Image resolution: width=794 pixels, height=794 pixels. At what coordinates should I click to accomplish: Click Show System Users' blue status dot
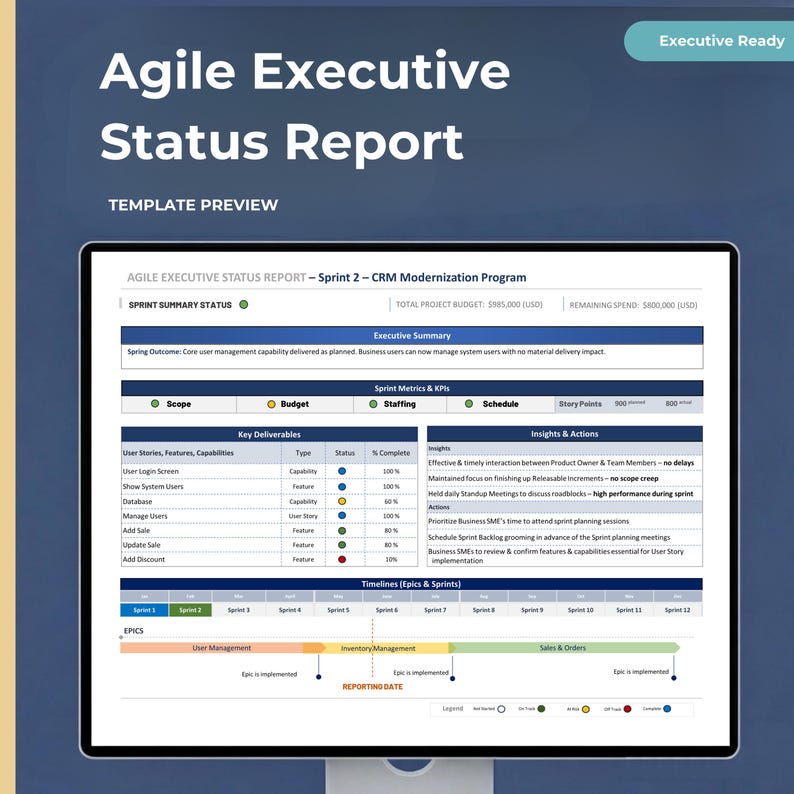[x=342, y=487]
